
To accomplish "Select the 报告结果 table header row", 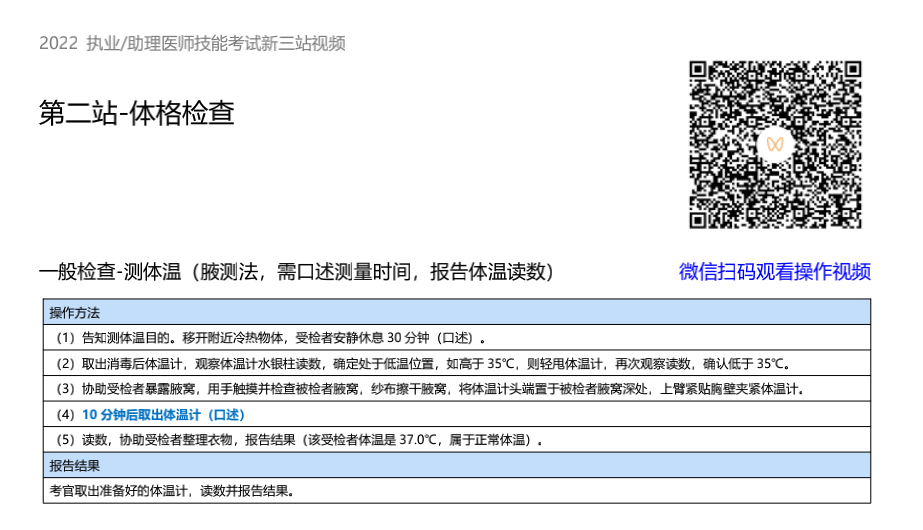I will (x=456, y=466).
